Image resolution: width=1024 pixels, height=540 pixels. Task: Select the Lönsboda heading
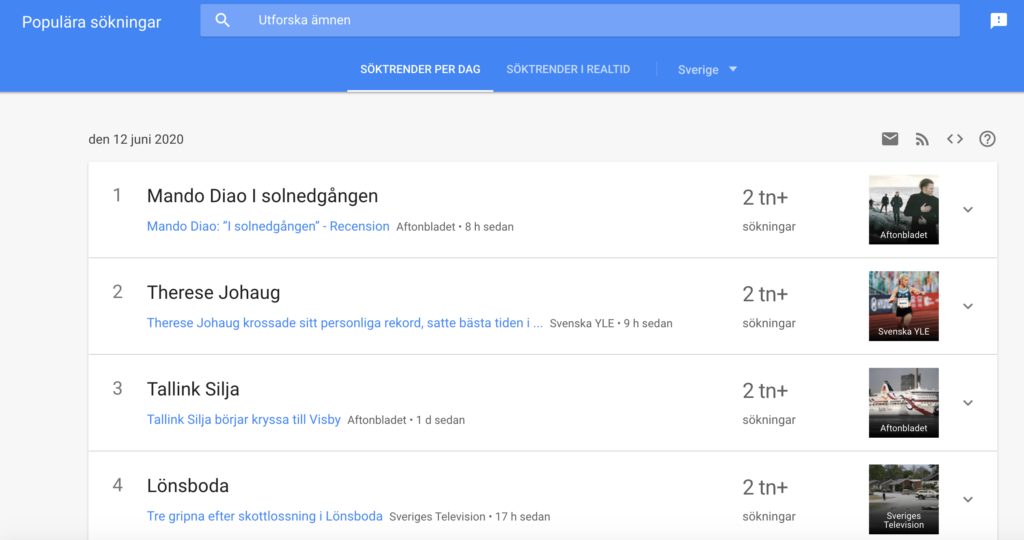click(188, 486)
